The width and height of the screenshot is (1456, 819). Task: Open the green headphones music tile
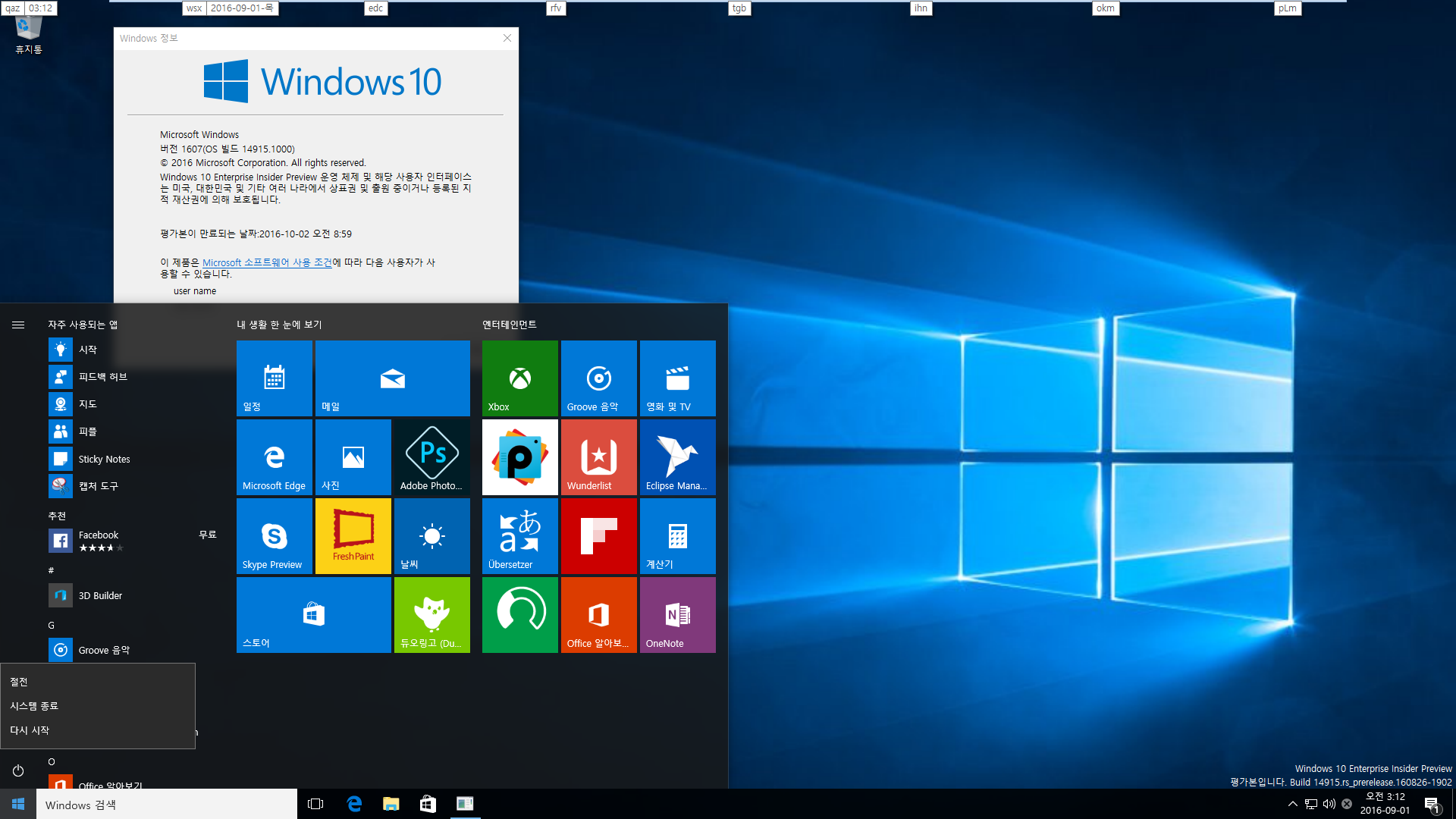pos(520,615)
